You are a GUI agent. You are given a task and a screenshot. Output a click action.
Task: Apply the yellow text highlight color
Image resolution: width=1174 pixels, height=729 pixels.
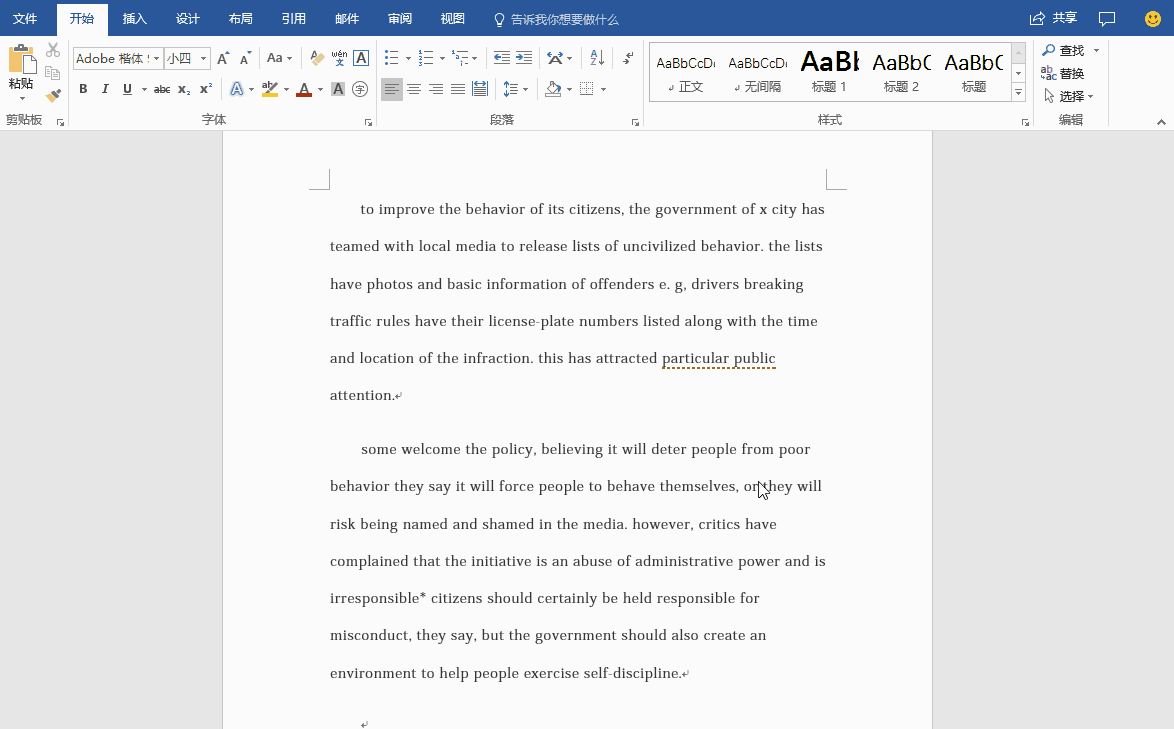(270, 89)
